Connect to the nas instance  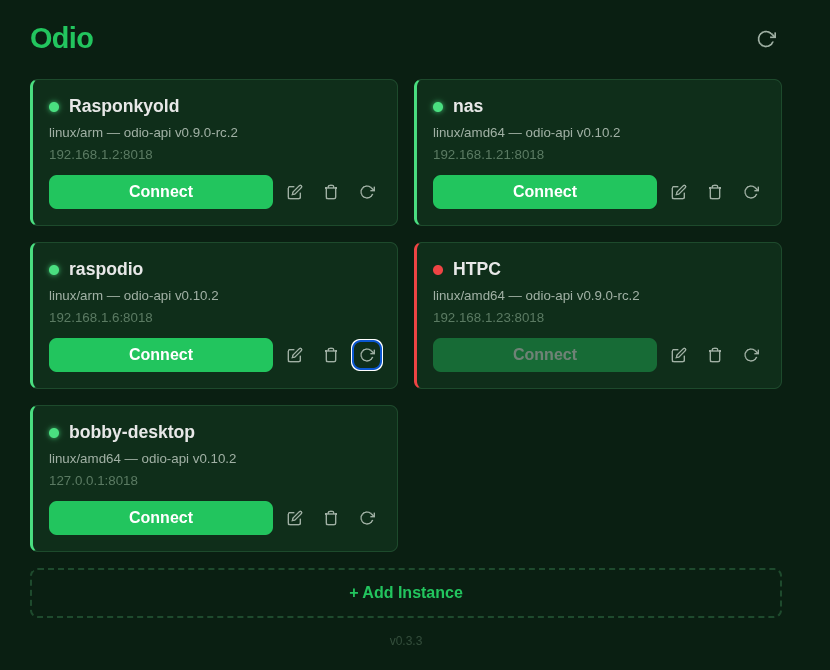(x=544, y=191)
